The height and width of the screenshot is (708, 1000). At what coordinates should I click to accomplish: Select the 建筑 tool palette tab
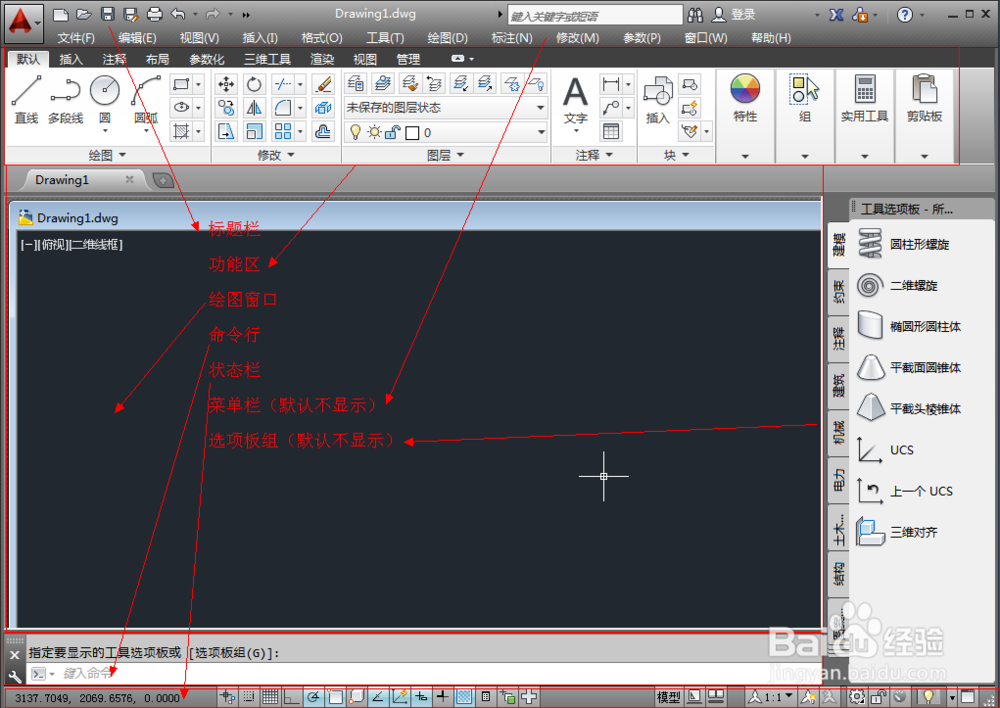pos(838,385)
